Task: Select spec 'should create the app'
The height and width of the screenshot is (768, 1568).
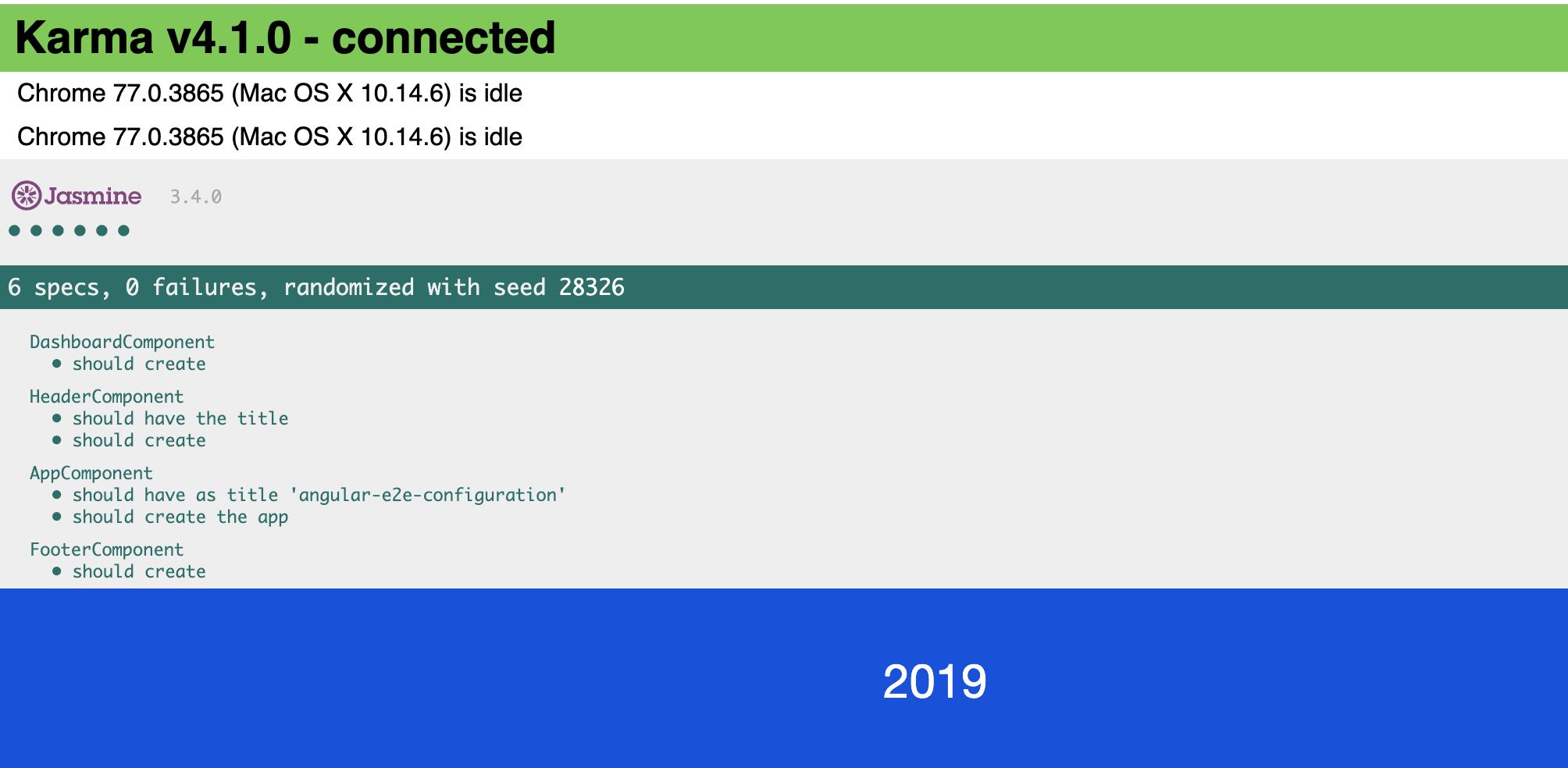Action: tap(180, 516)
